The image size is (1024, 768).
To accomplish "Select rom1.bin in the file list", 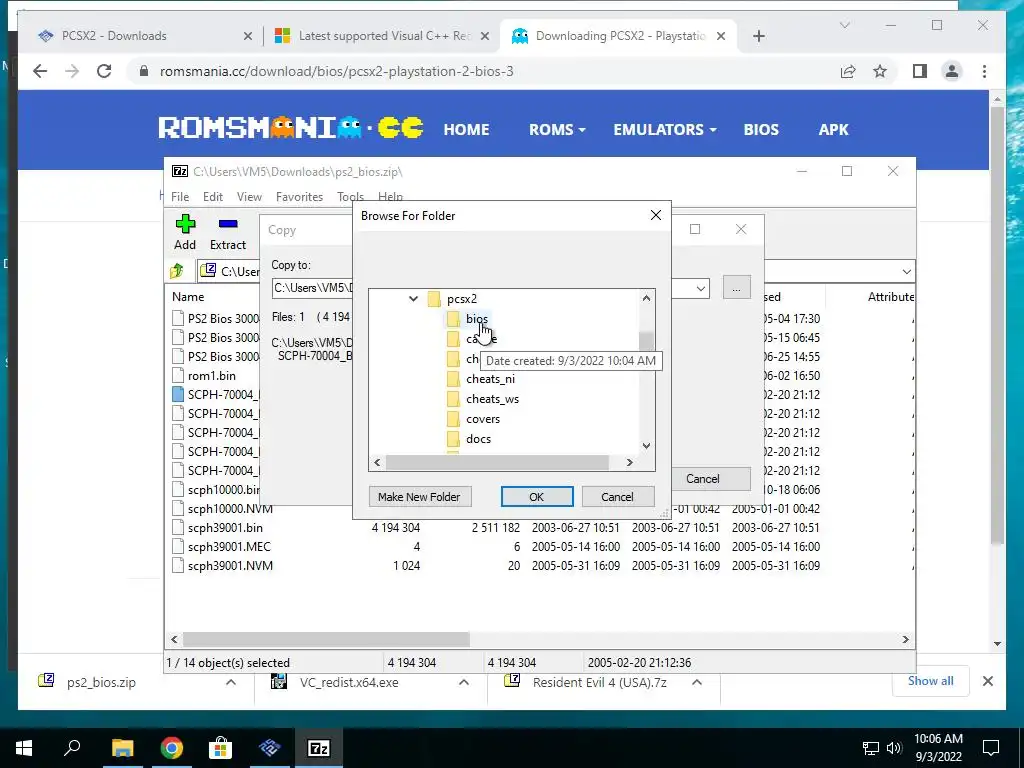I will [x=212, y=376].
